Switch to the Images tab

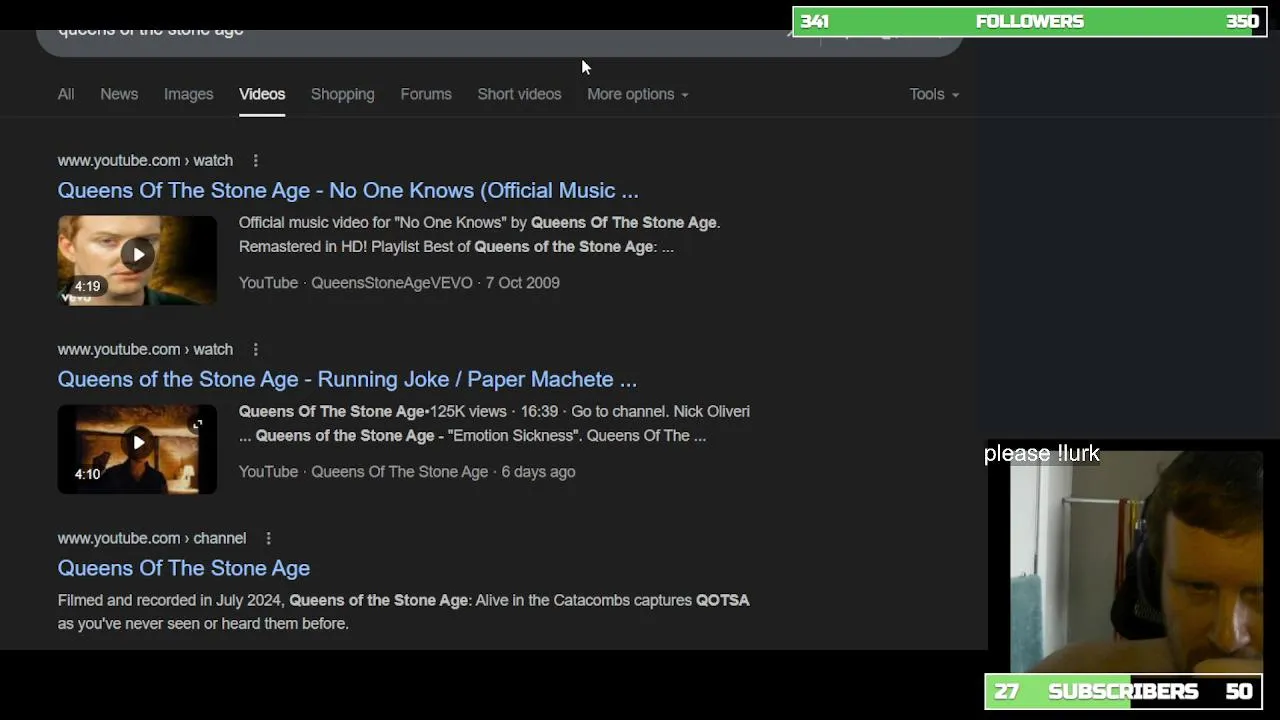(189, 94)
